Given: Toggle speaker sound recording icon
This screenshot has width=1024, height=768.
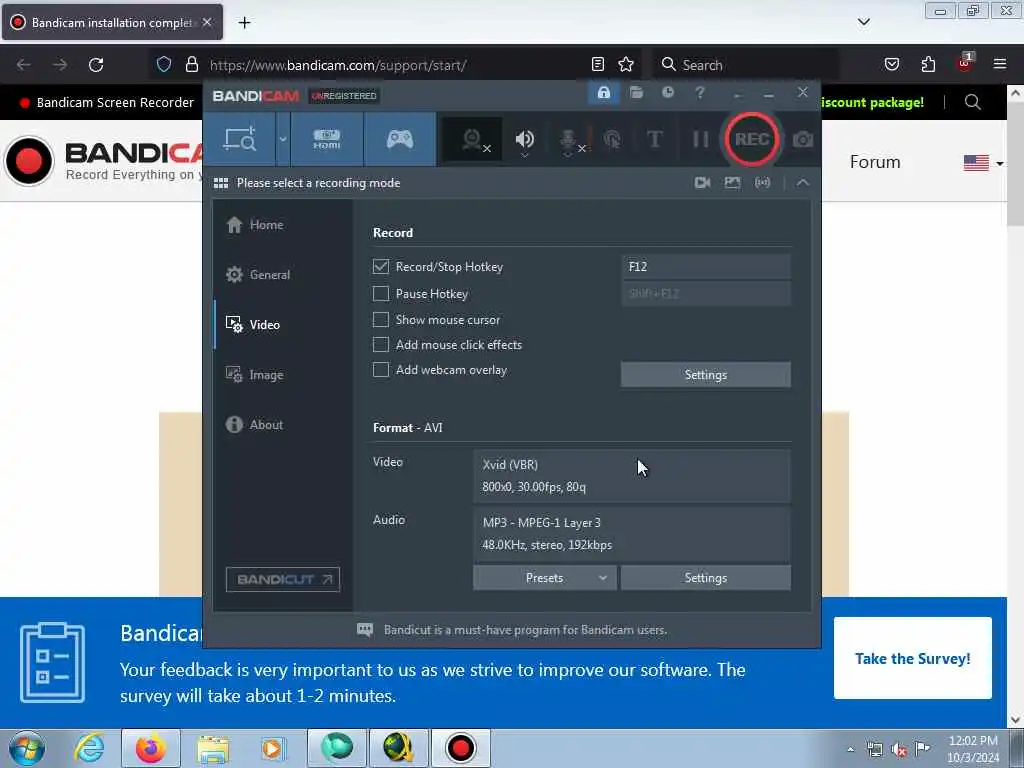Looking at the screenshot, I should (x=524, y=140).
